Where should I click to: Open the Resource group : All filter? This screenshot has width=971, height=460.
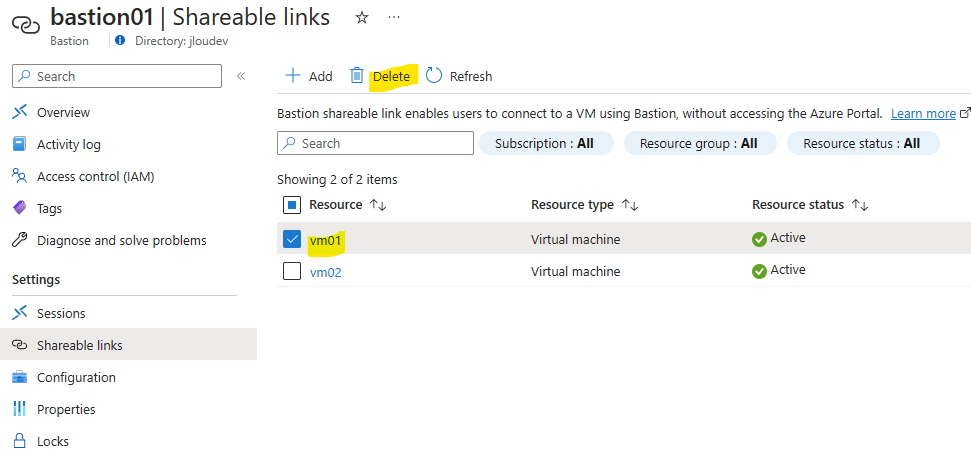pos(700,144)
